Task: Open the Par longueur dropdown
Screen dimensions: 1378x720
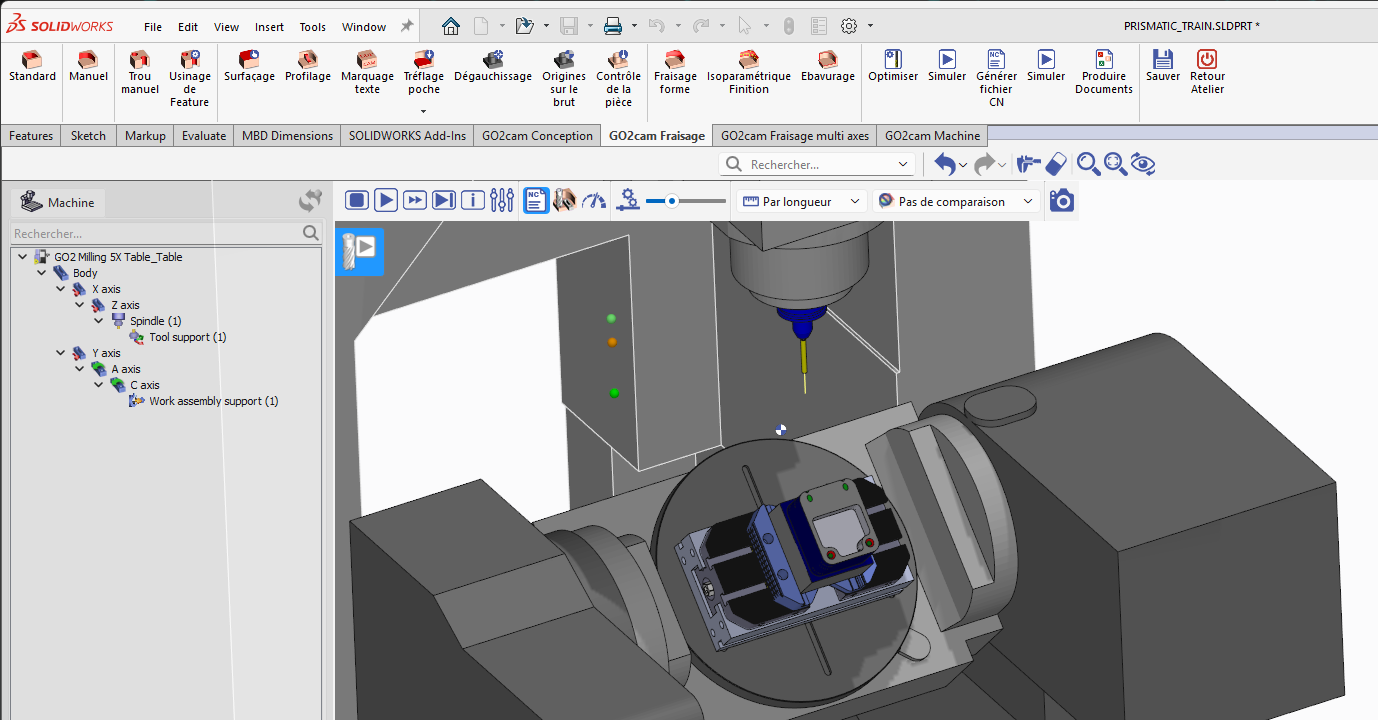Action: 802,201
